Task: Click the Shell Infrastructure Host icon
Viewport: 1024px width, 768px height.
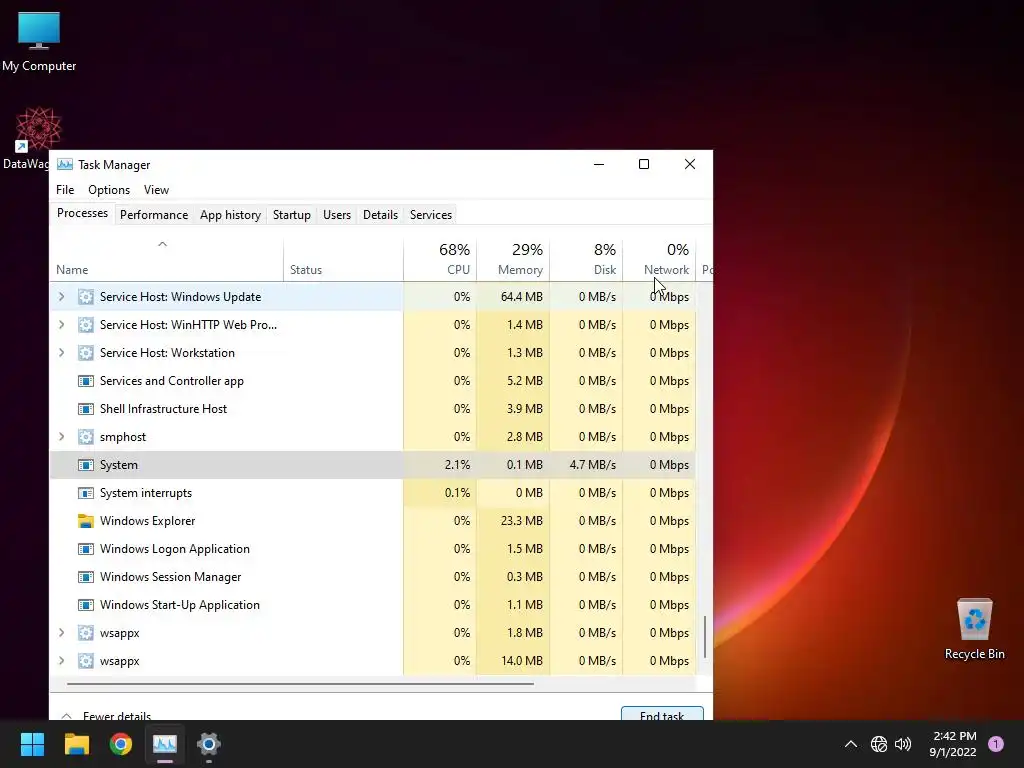Action: point(86,409)
